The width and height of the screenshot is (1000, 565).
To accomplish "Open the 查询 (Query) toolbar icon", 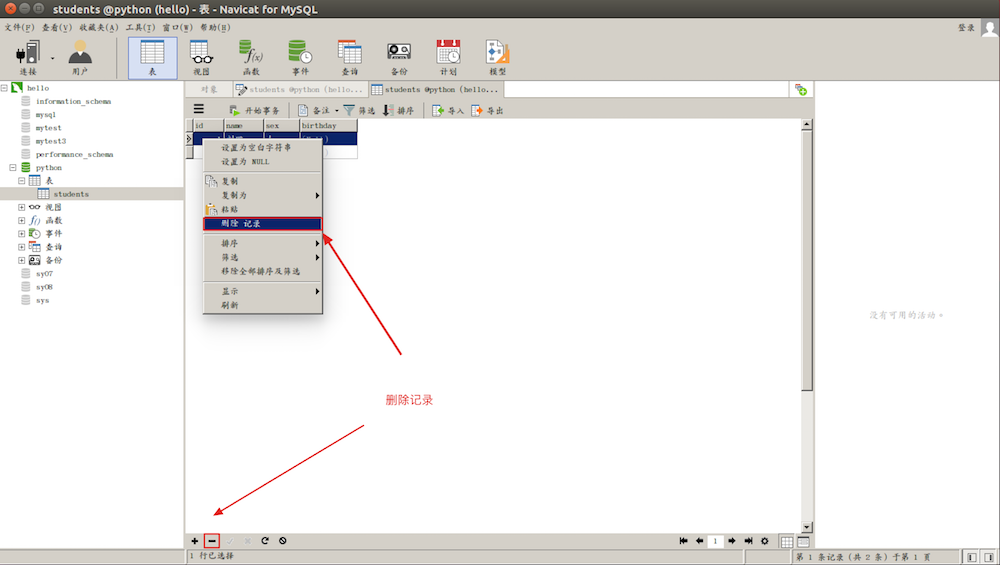I will click(x=349, y=57).
